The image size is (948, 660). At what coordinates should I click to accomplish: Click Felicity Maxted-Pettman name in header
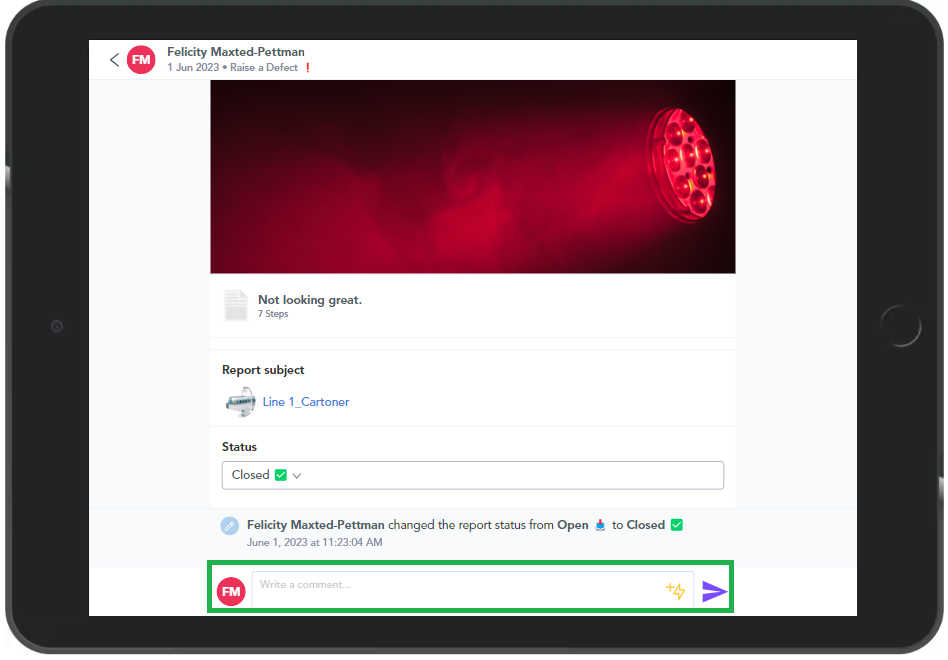pyautogui.click(x=236, y=52)
